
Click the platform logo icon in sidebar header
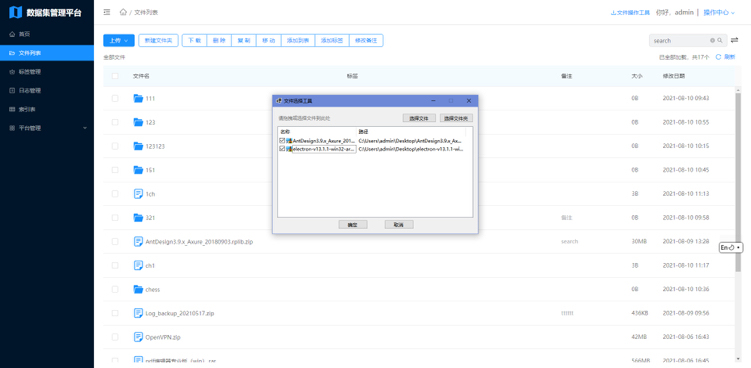coord(15,12)
